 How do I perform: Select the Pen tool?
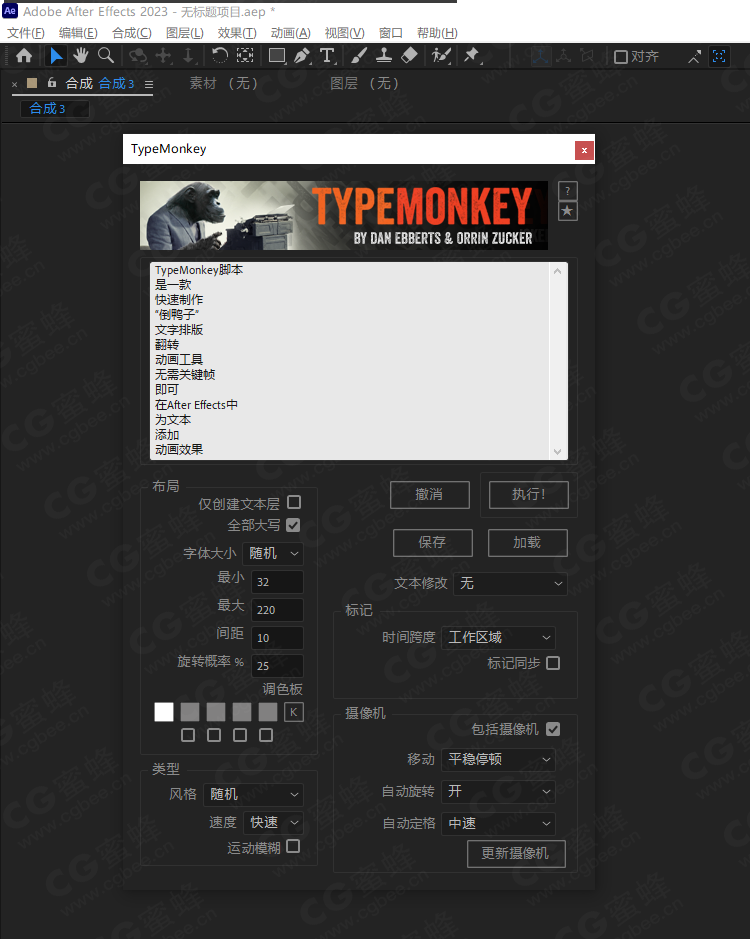pyautogui.click(x=303, y=56)
